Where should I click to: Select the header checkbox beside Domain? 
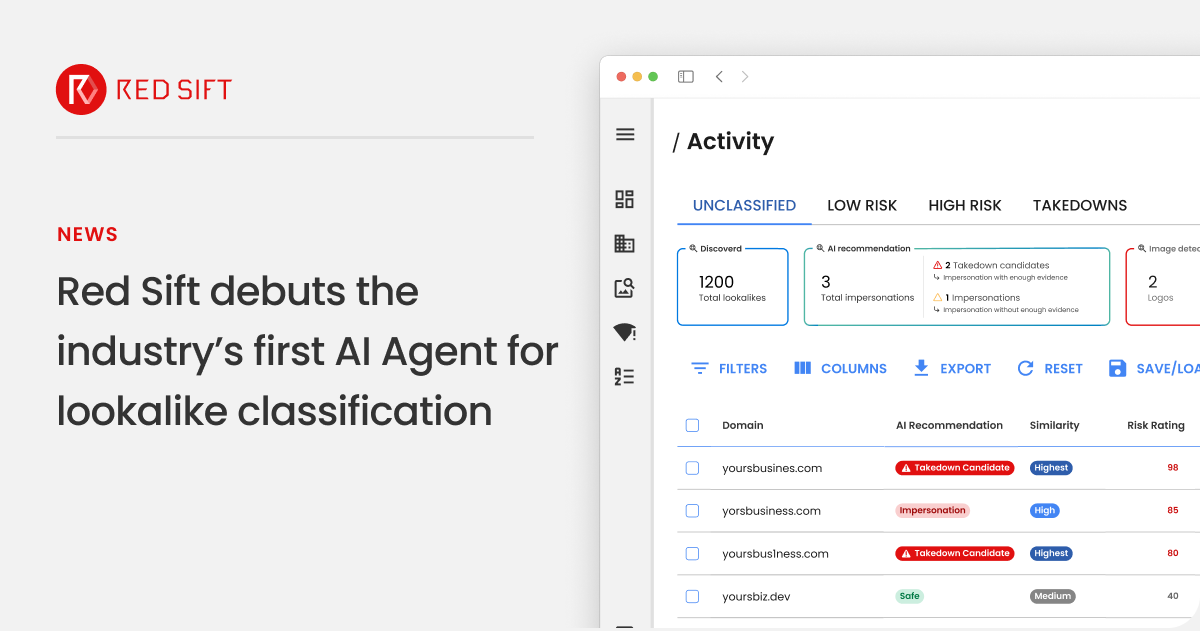692,425
